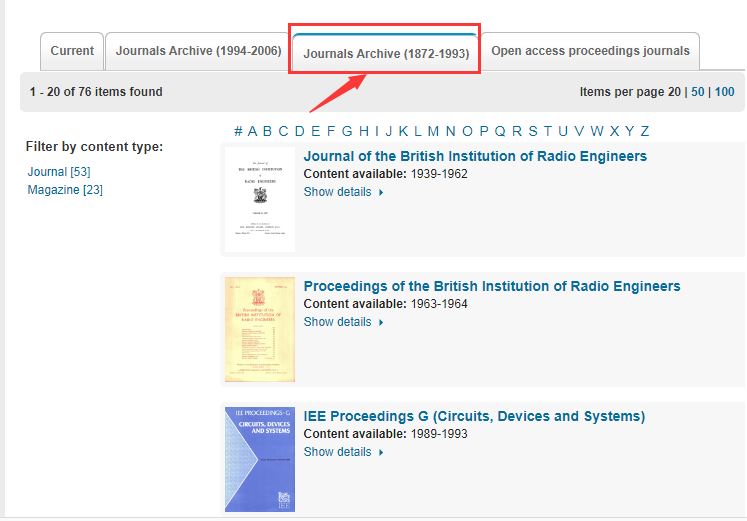Open IEE Proceedings G title link
Viewport: 747px width, 521px height.
coord(474,416)
